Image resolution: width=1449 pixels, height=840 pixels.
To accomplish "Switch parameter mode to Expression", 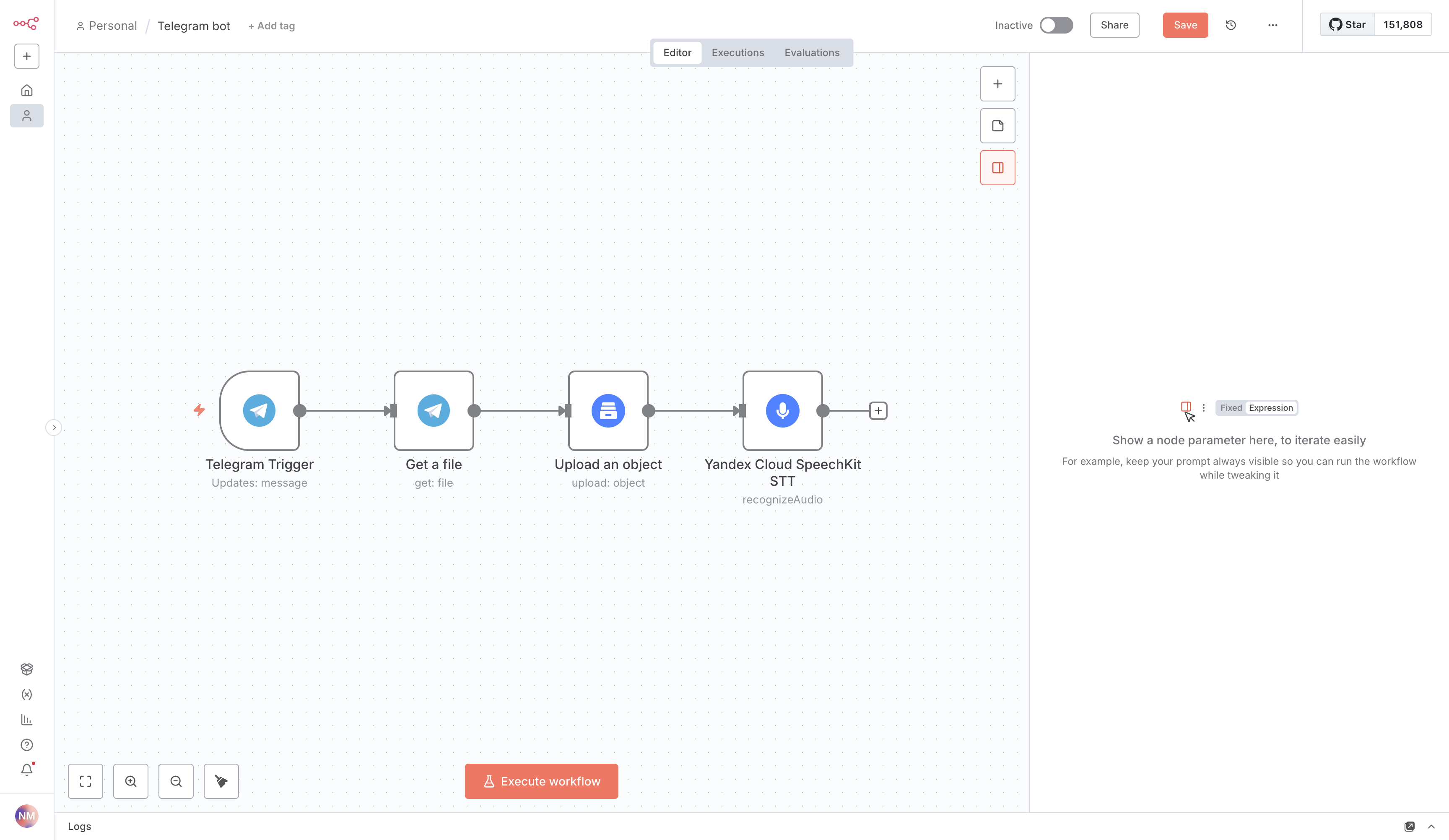I will click(x=1270, y=408).
